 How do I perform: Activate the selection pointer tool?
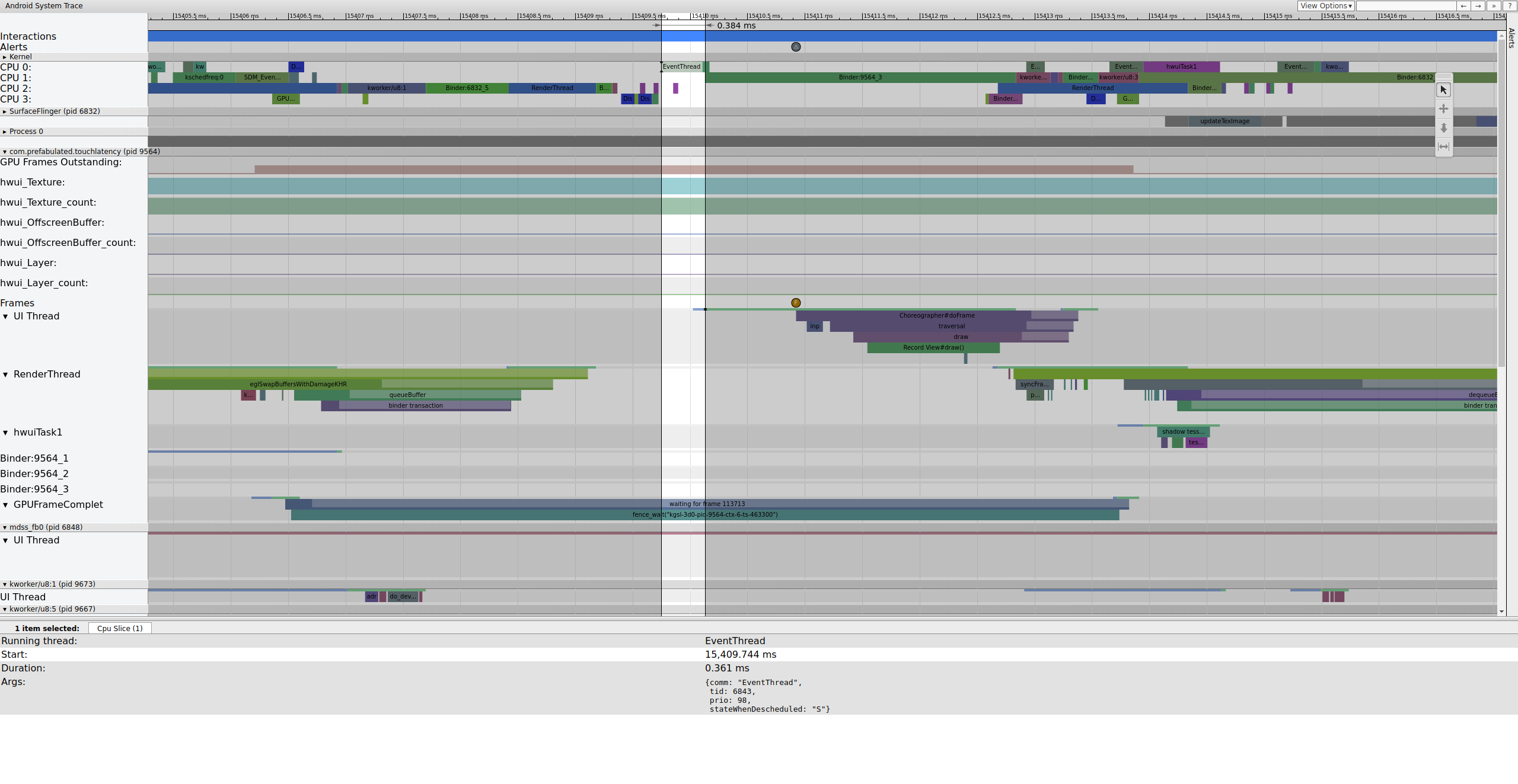pos(1443,90)
